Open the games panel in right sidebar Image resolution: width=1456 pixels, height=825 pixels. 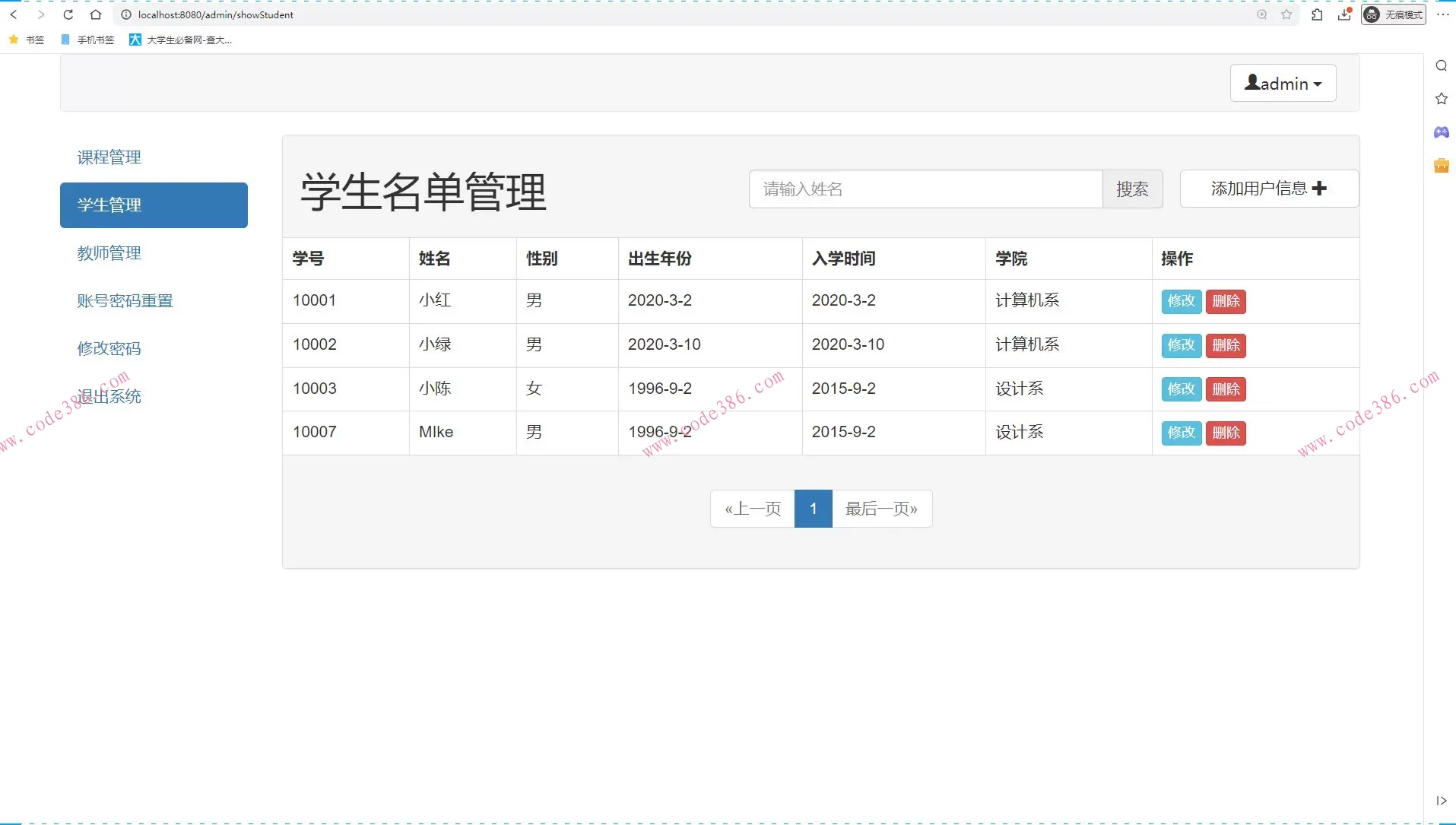(x=1442, y=132)
